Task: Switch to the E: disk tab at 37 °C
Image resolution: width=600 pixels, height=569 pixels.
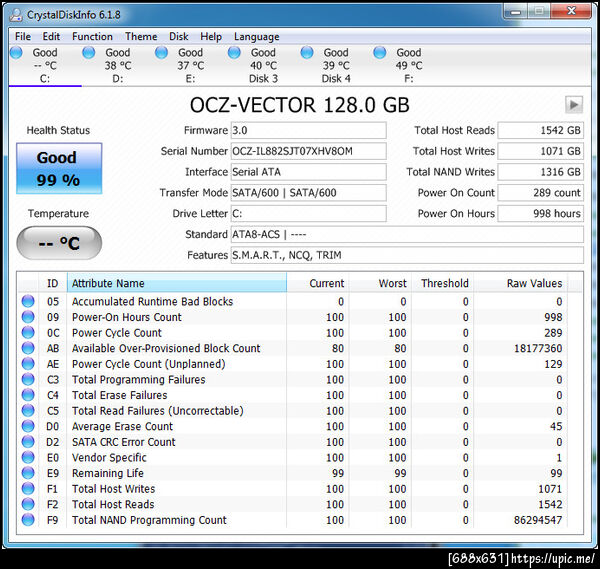Action: coord(191,65)
